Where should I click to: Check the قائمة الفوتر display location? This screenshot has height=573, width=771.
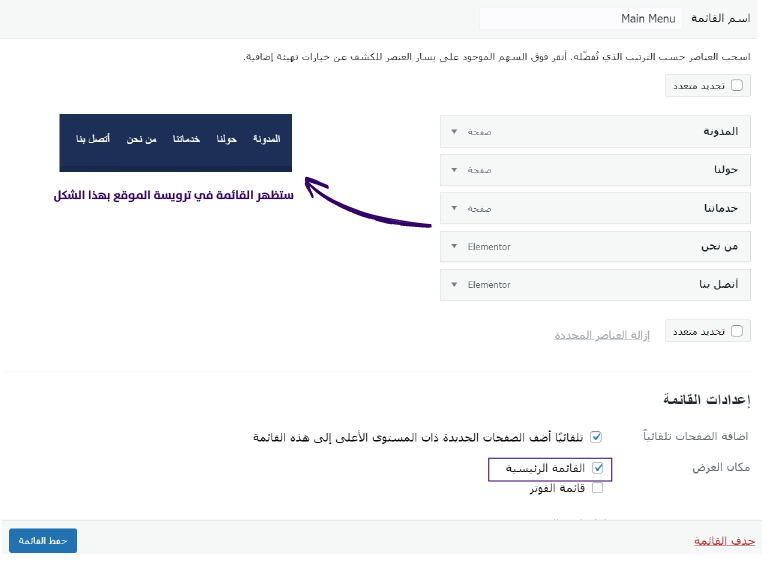(598, 488)
